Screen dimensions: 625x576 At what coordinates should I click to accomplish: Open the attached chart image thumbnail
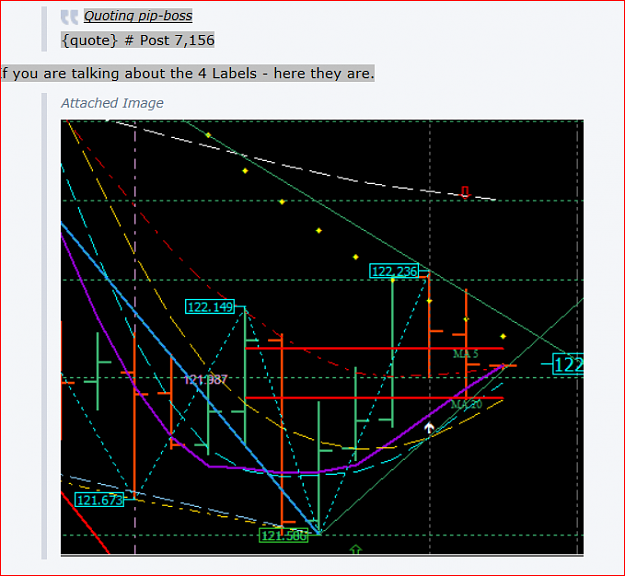click(322, 337)
